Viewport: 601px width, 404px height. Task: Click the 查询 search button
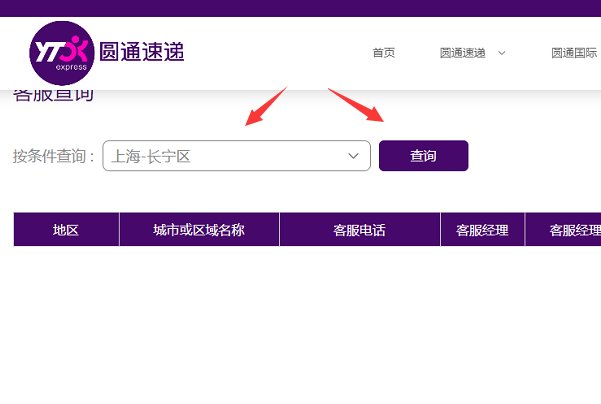click(424, 156)
